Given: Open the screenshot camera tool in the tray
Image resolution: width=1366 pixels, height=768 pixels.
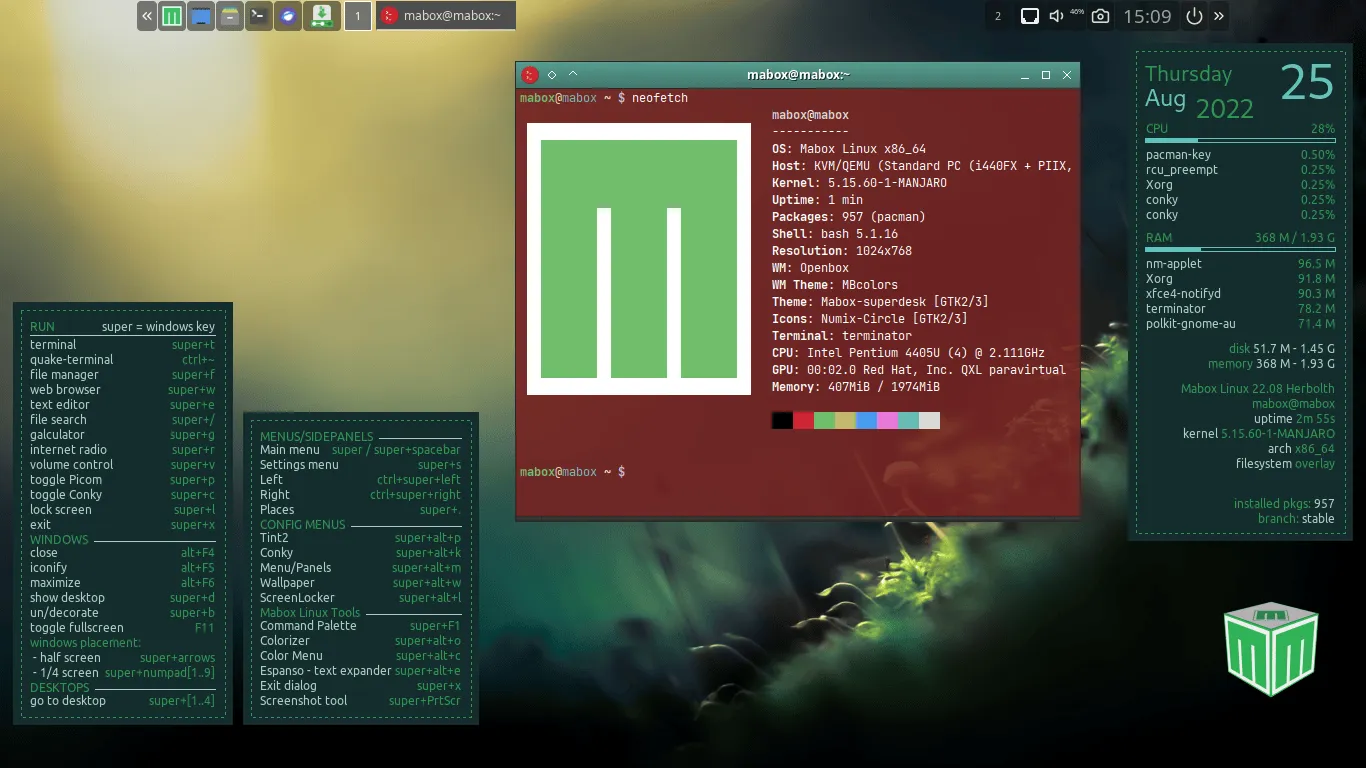Looking at the screenshot, I should (1101, 16).
